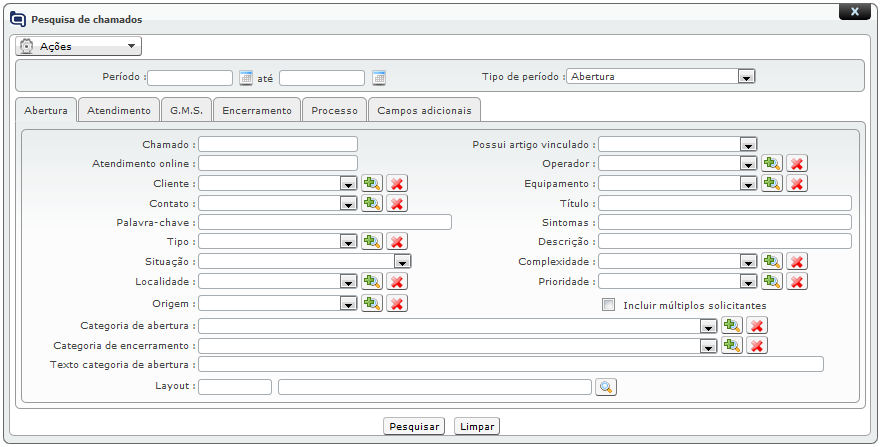Expand the Equipamento dropdown arrow
882x447 pixels.
(x=748, y=184)
